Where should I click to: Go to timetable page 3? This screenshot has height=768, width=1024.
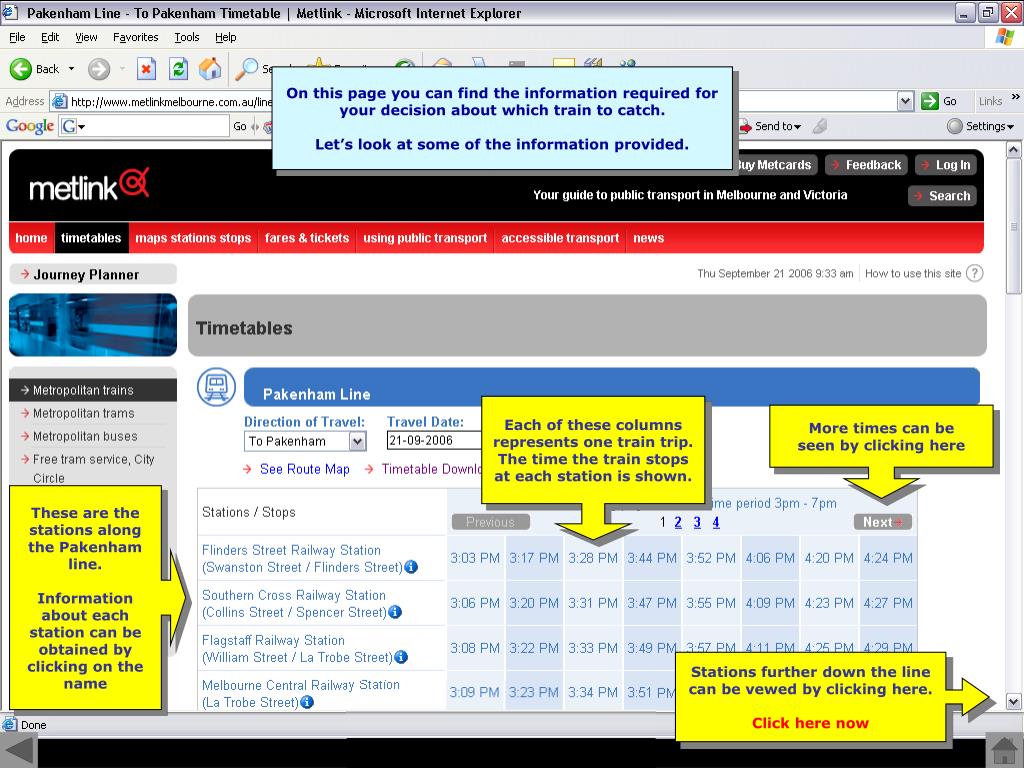(x=697, y=522)
